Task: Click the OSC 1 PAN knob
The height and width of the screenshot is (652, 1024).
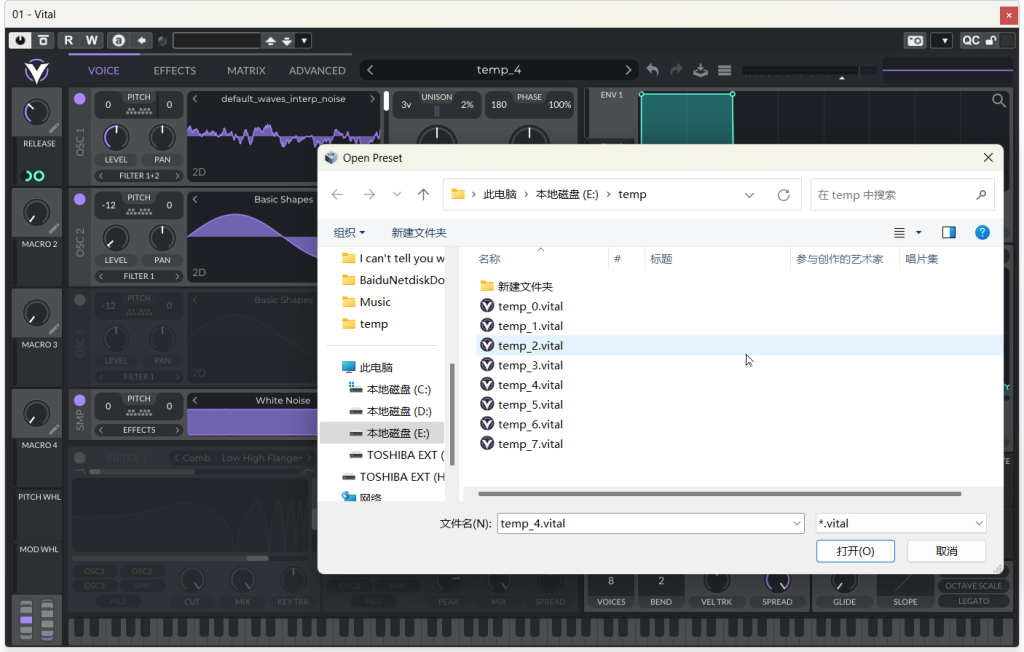Action: (x=162, y=138)
